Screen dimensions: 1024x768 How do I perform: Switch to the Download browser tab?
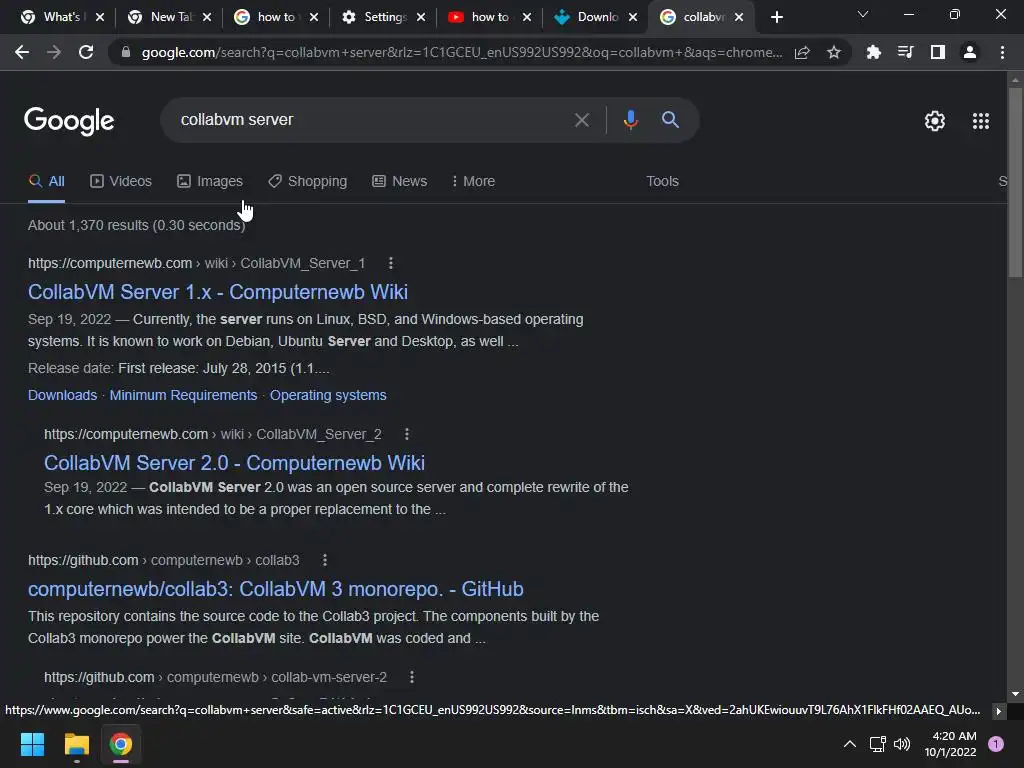point(587,17)
